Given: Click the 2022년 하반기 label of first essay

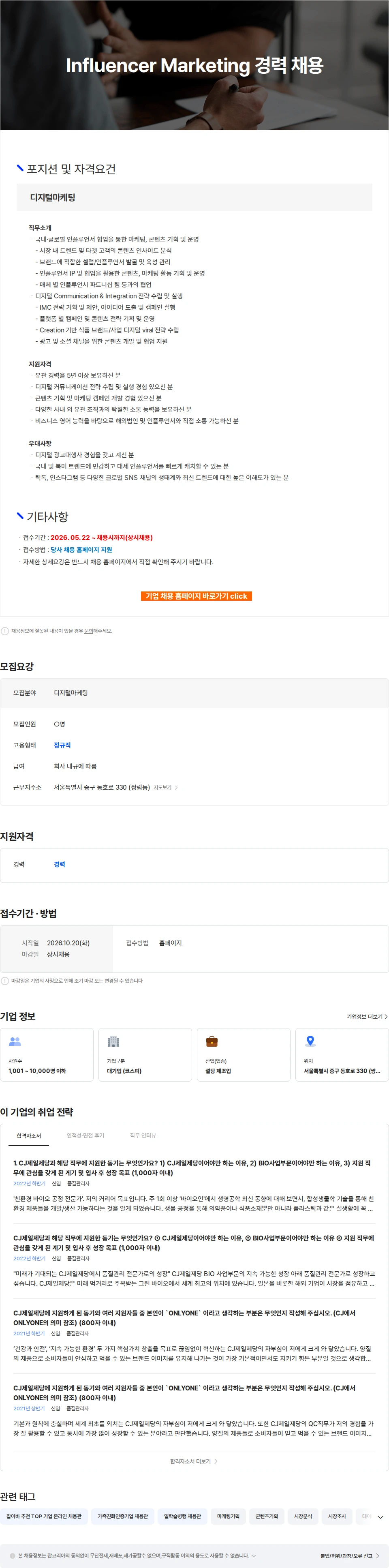Looking at the screenshot, I should pyautogui.click(x=29, y=1184).
